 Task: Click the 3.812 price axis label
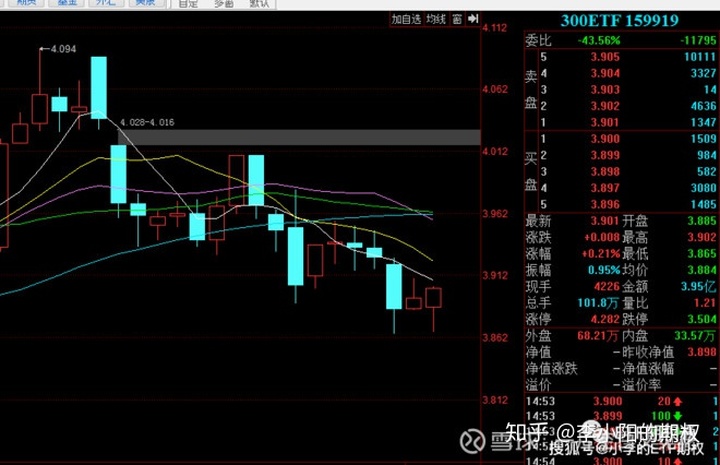[x=495, y=400]
